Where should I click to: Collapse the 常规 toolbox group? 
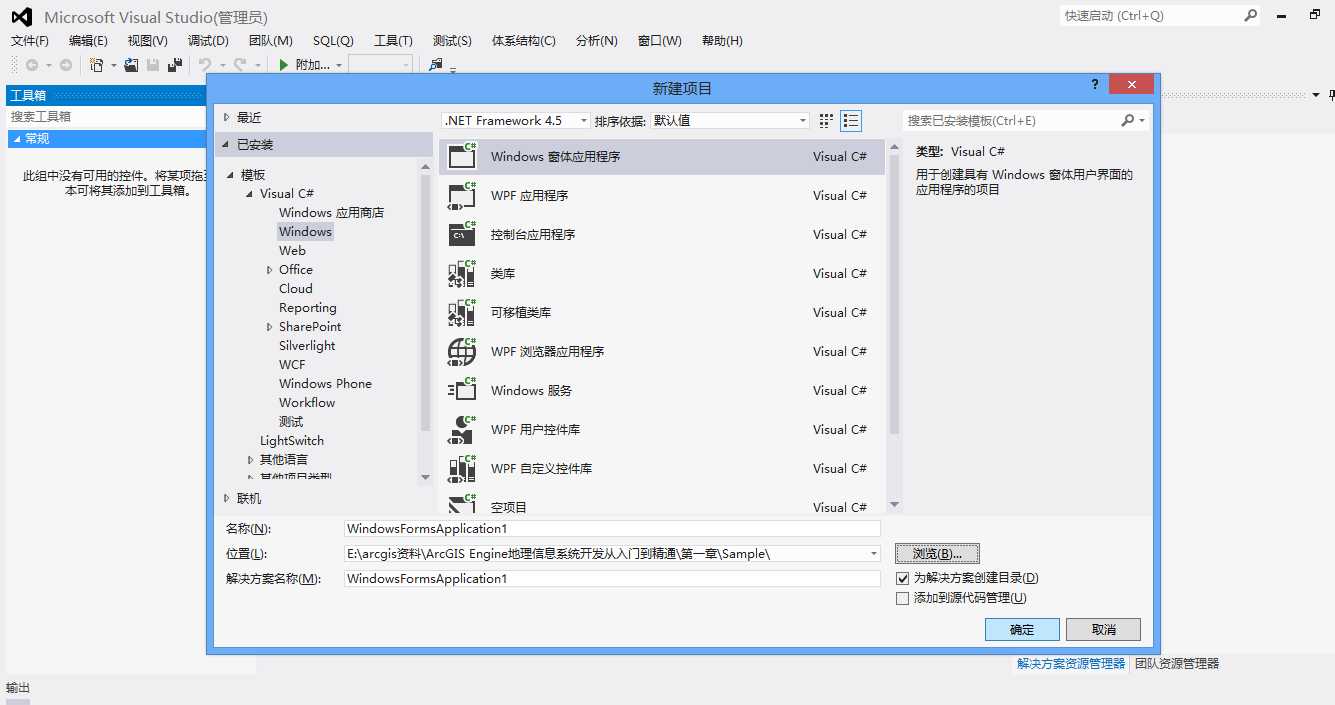[16, 139]
